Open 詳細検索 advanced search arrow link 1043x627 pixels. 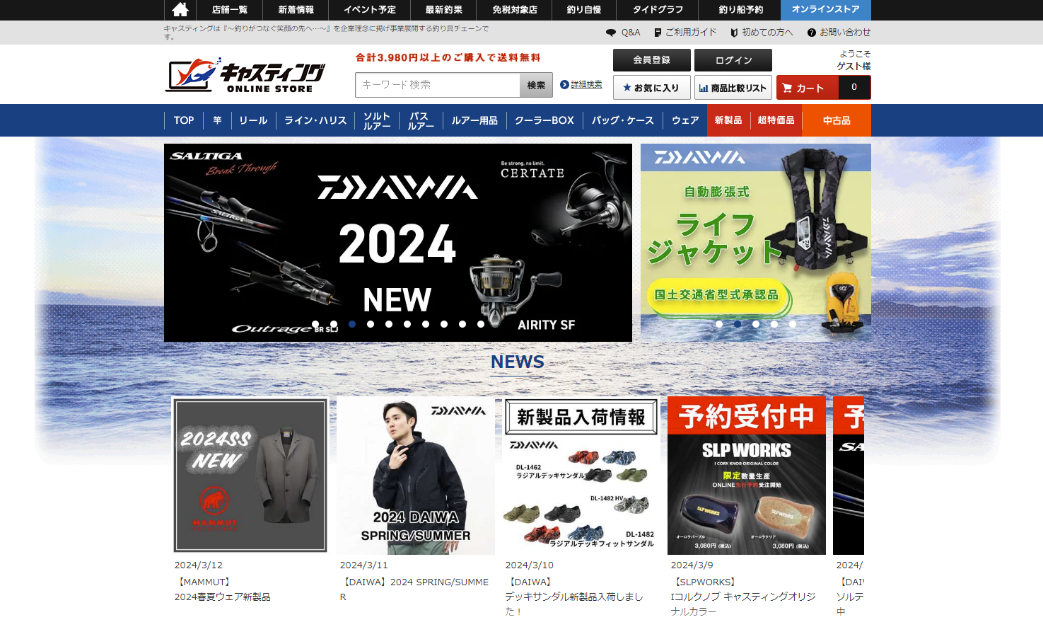coord(581,85)
